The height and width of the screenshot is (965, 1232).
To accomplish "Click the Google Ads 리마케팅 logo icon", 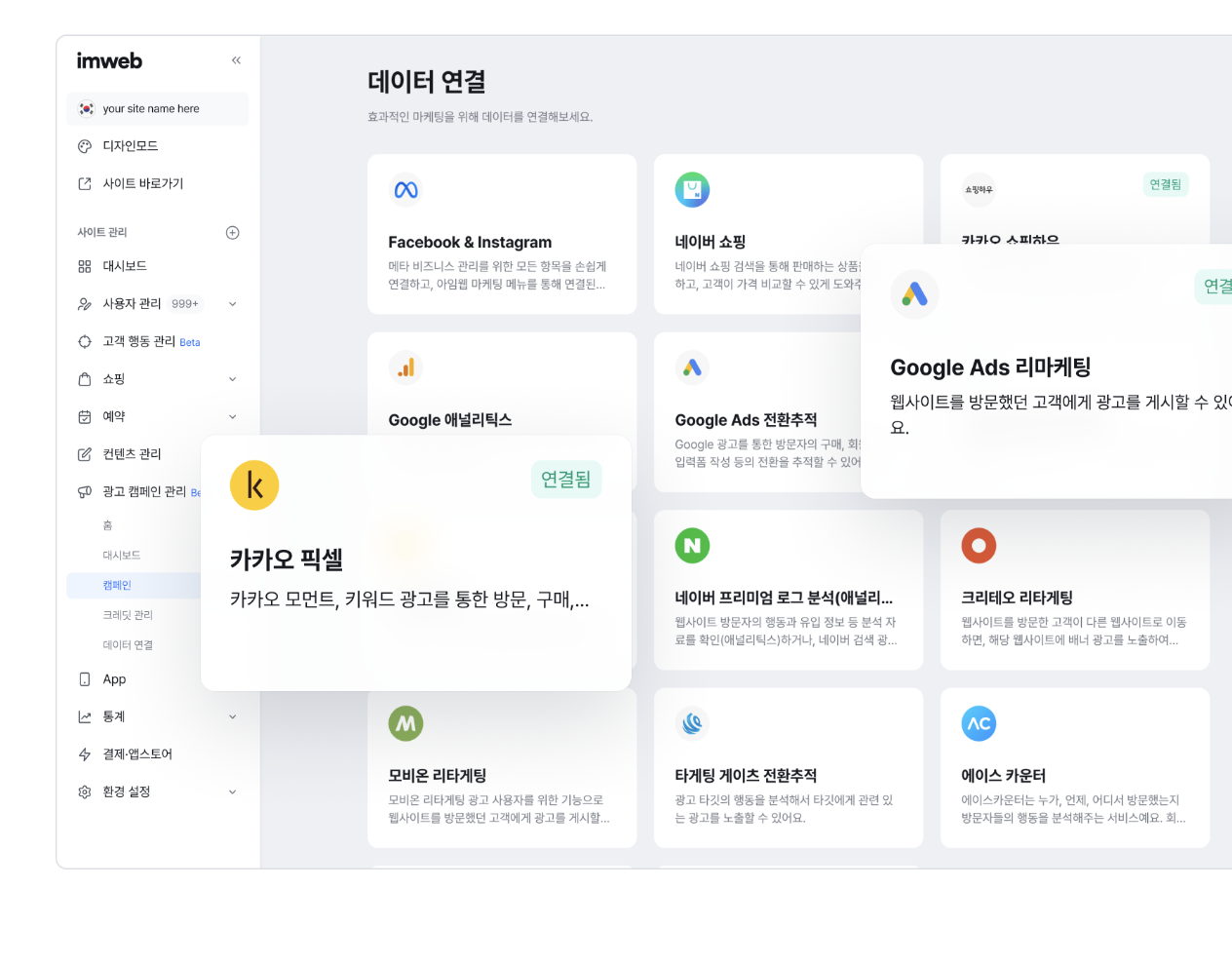I will point(914,293).
